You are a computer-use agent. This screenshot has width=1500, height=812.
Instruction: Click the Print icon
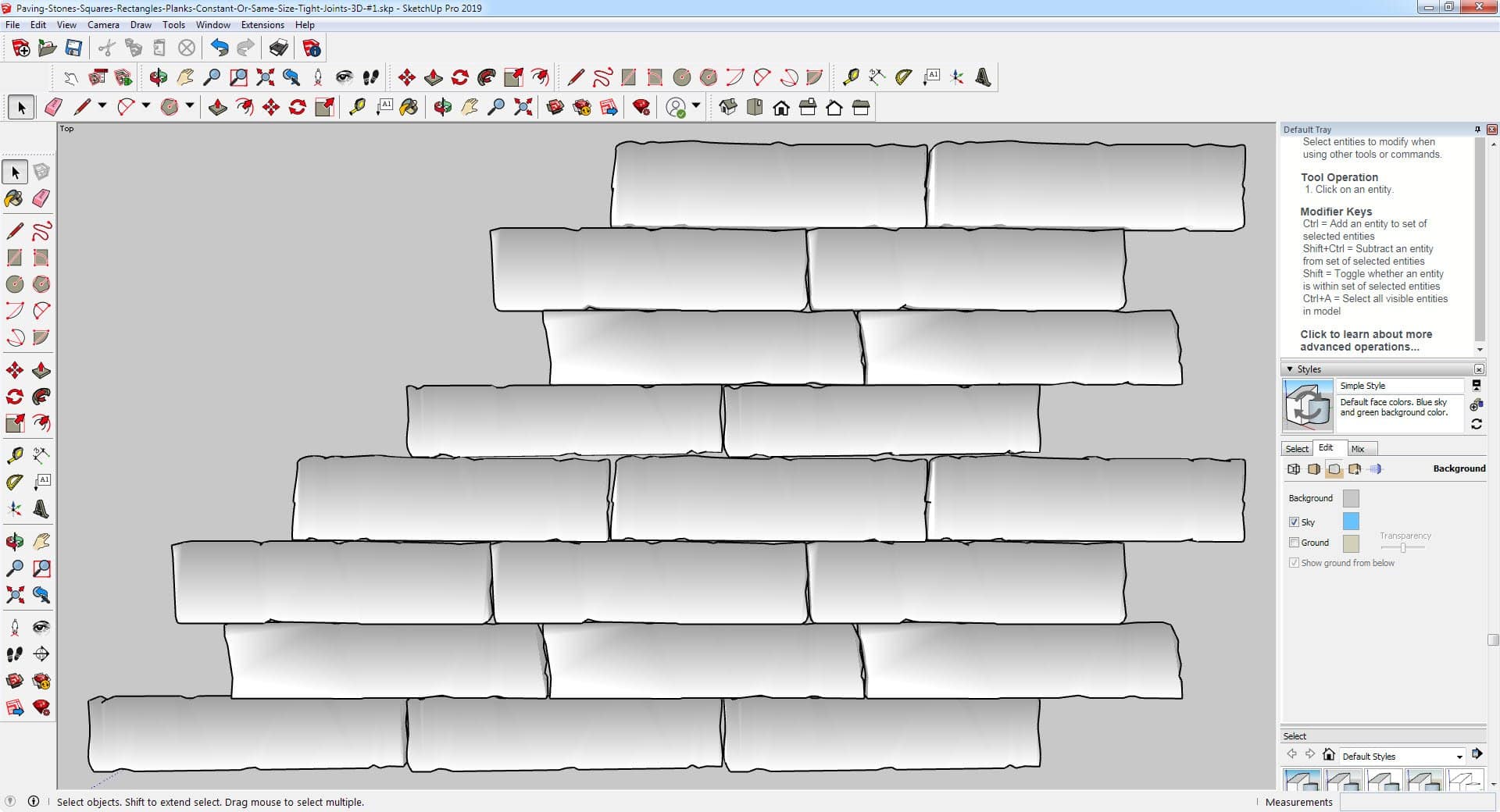[x=278, y=48]
